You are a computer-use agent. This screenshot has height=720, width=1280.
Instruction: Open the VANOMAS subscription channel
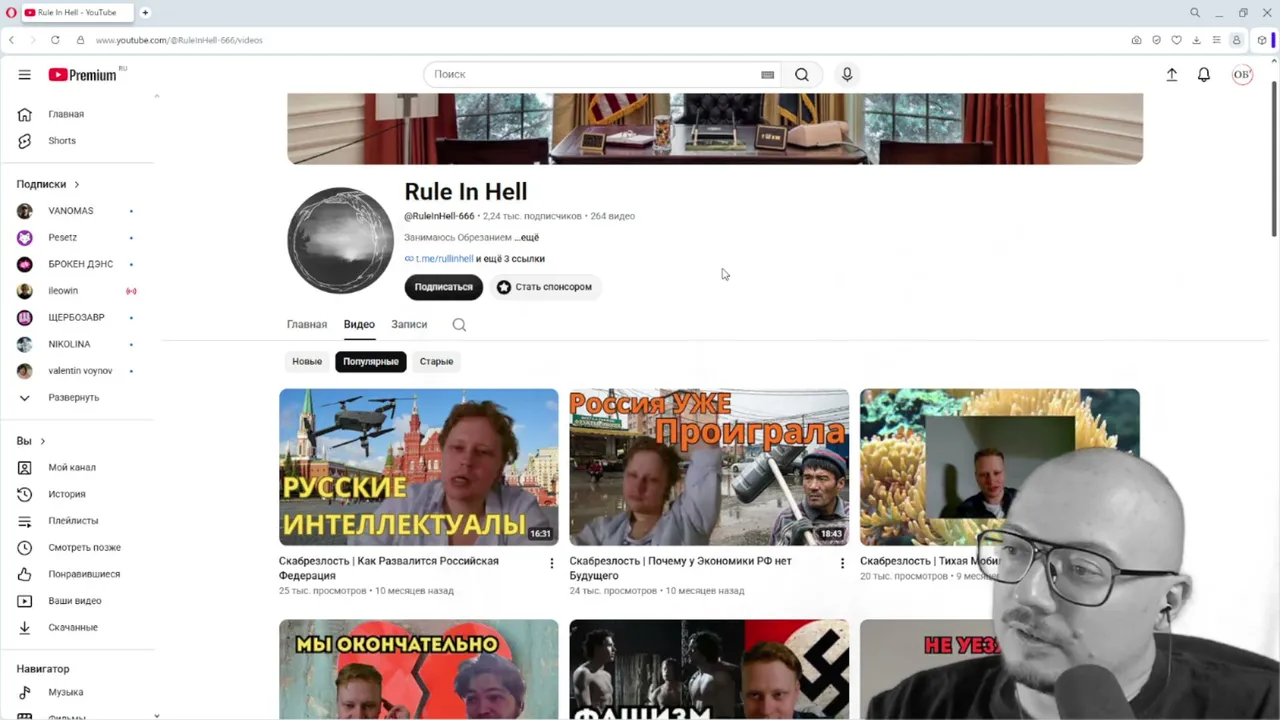coord(71,211)
